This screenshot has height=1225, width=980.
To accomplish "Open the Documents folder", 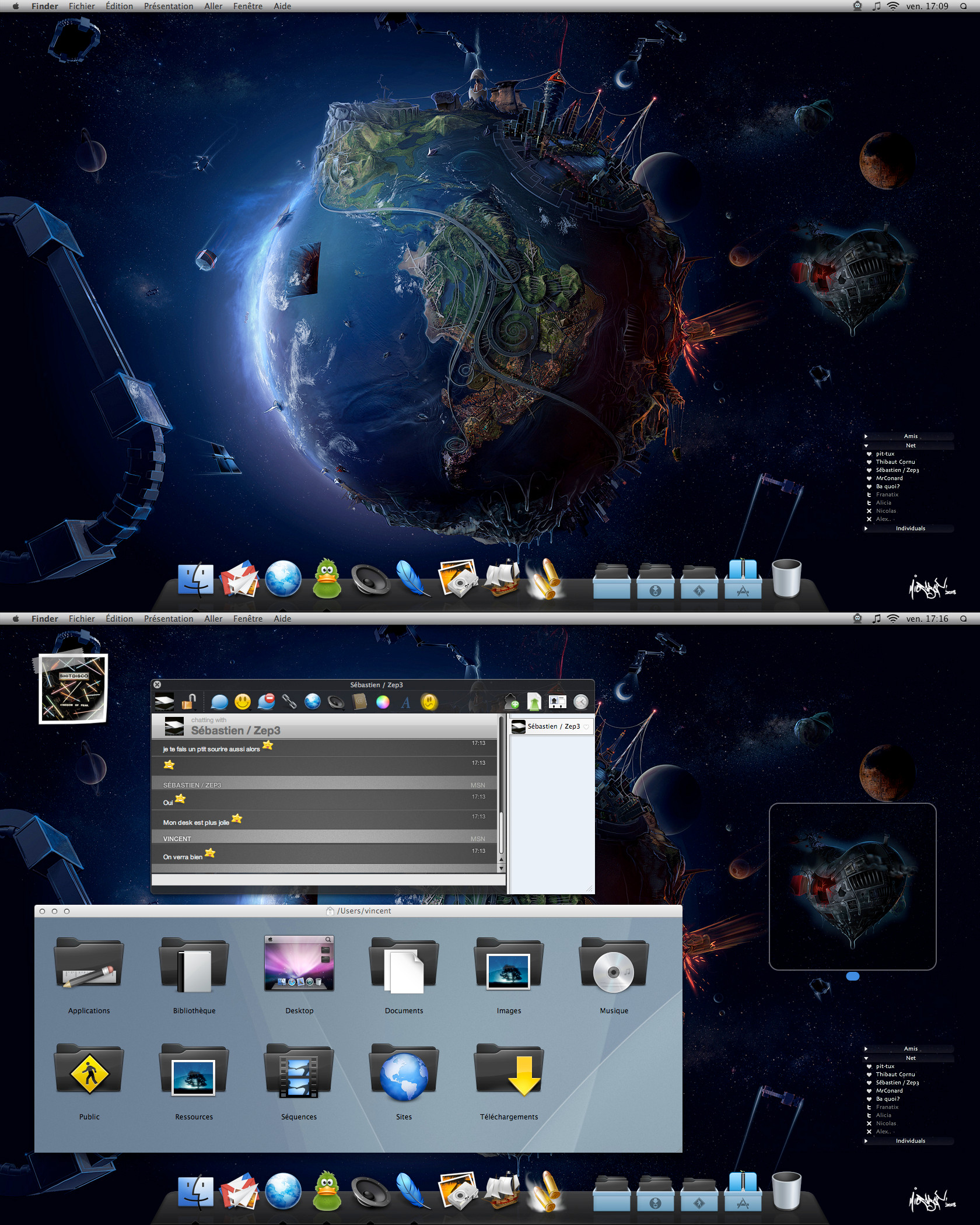I will 404,975.
